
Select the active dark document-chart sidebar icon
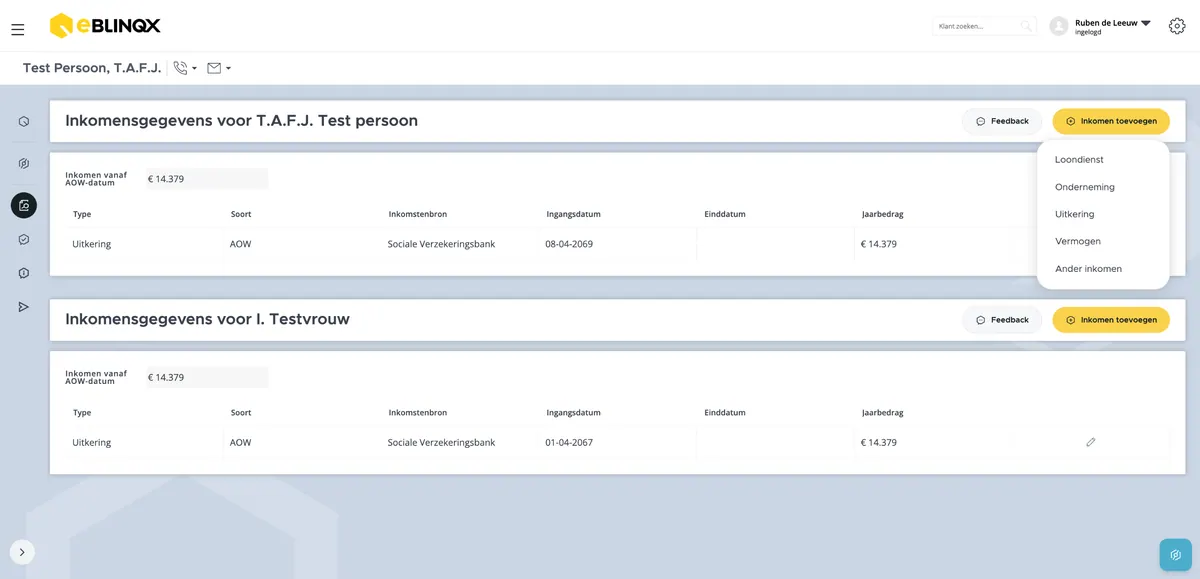pos(24,205)
